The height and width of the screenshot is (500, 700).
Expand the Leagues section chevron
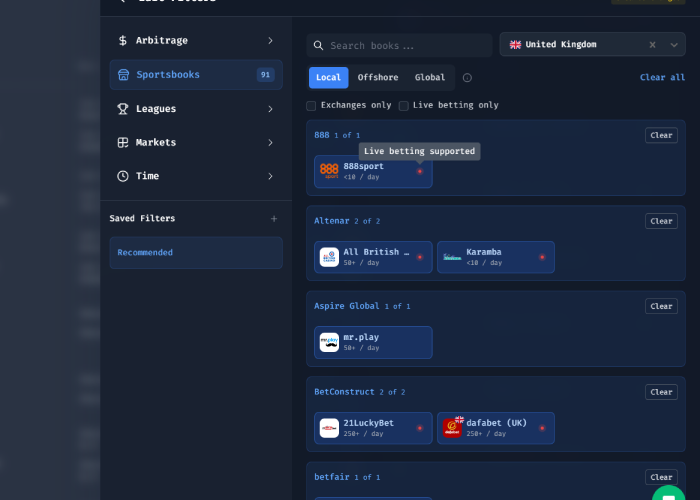coord(270,109)
